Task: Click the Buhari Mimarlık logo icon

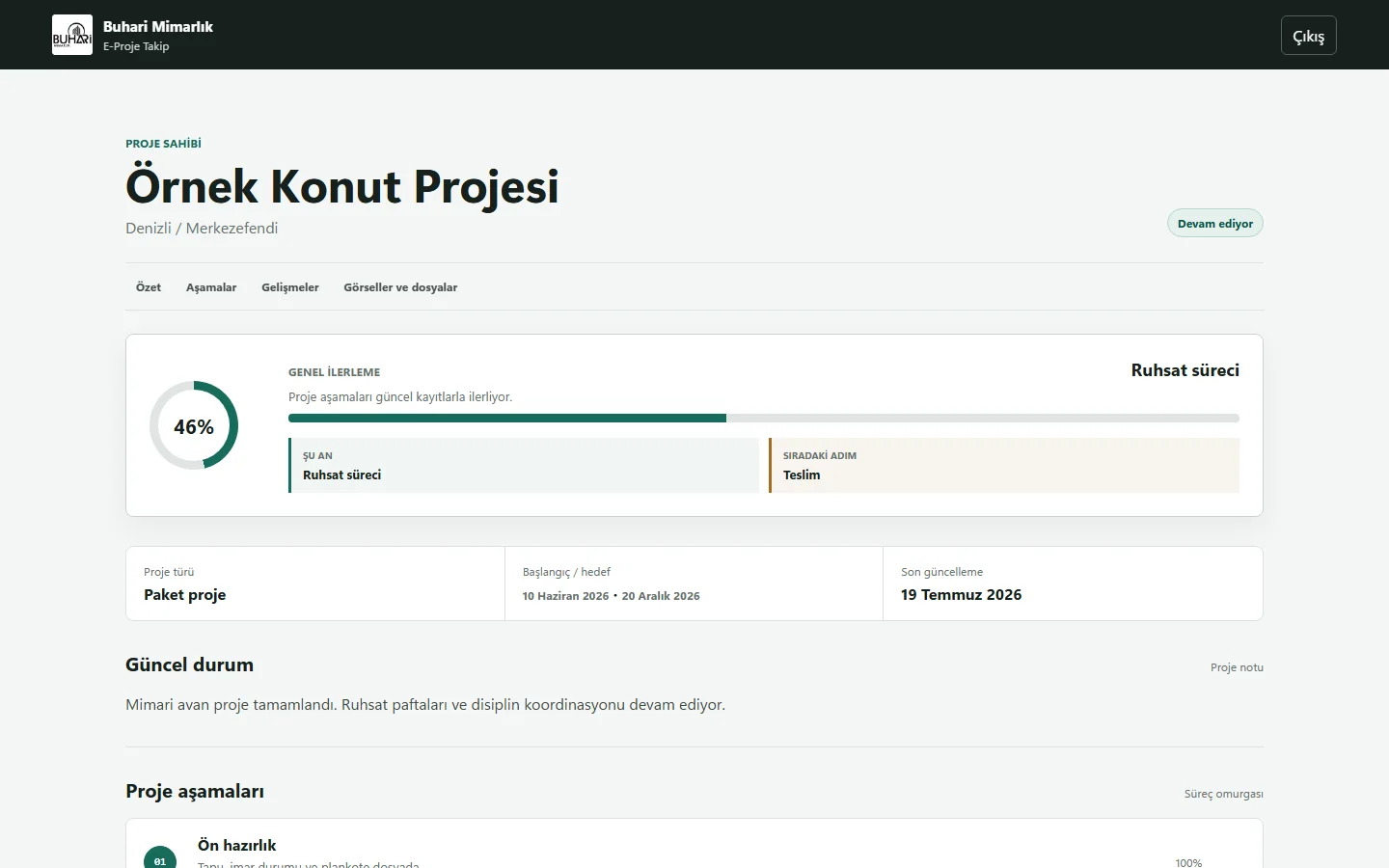Action: (72, 35)
